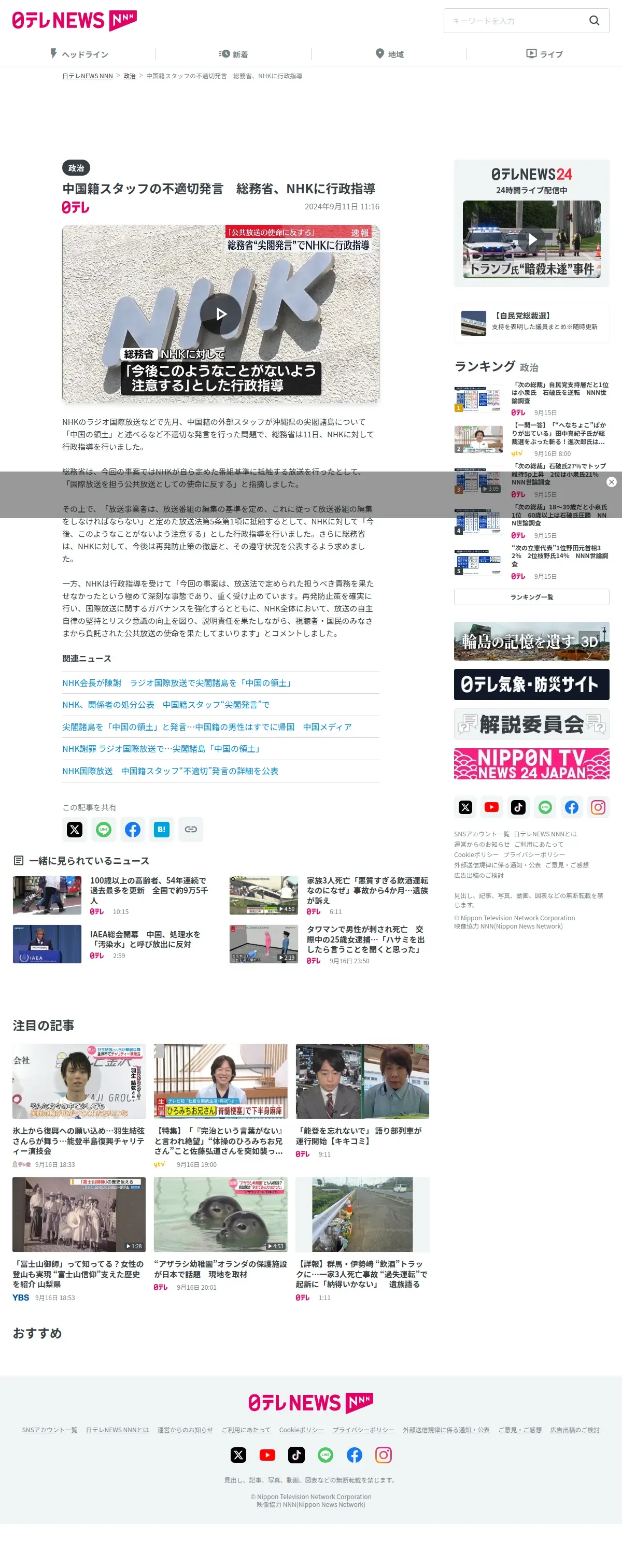622x1568 pixels.
Task: Open sidebar Facebook icon
Action: coord(572,807)
